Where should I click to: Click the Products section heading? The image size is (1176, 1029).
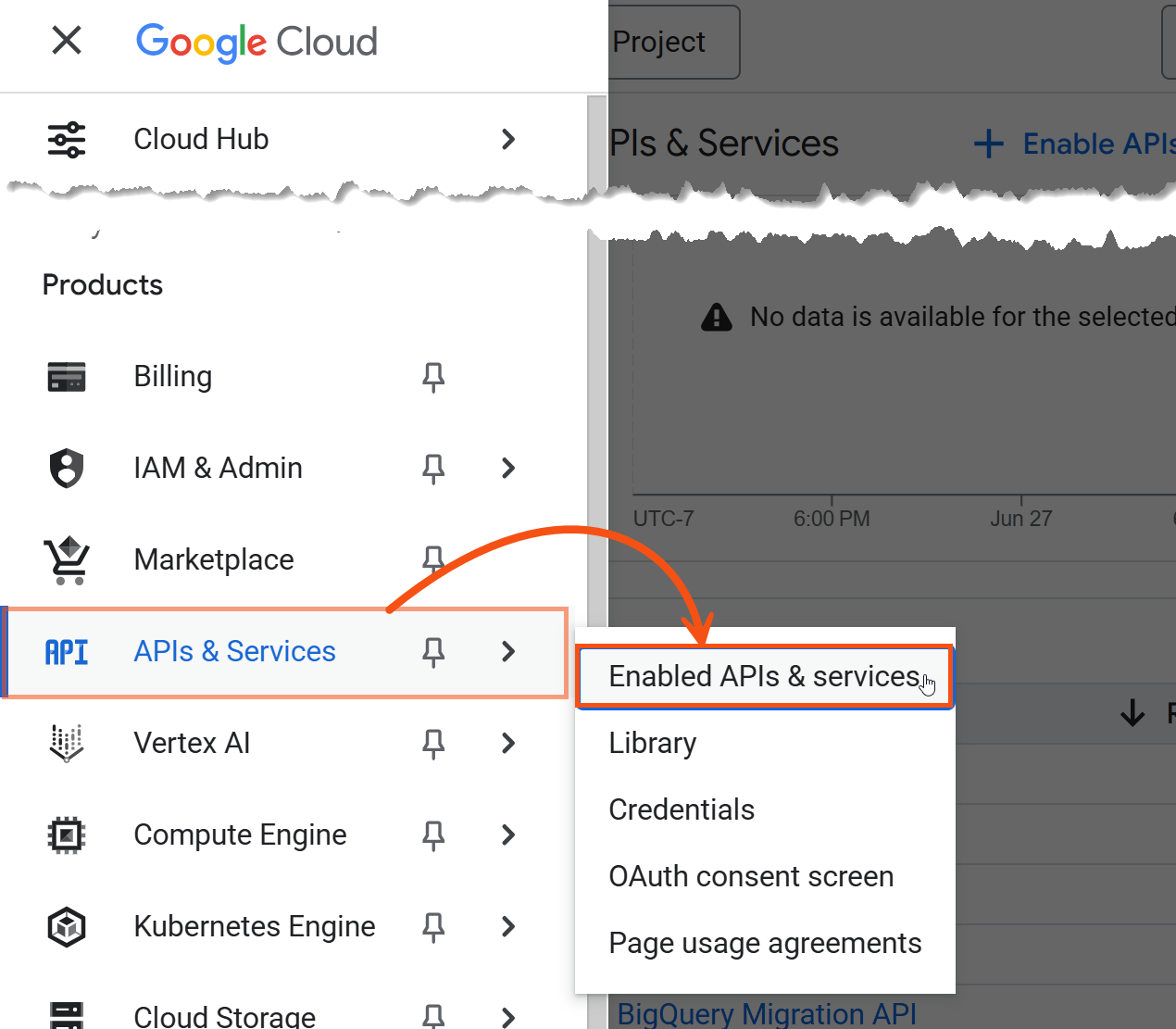click(x=103, y=284)
